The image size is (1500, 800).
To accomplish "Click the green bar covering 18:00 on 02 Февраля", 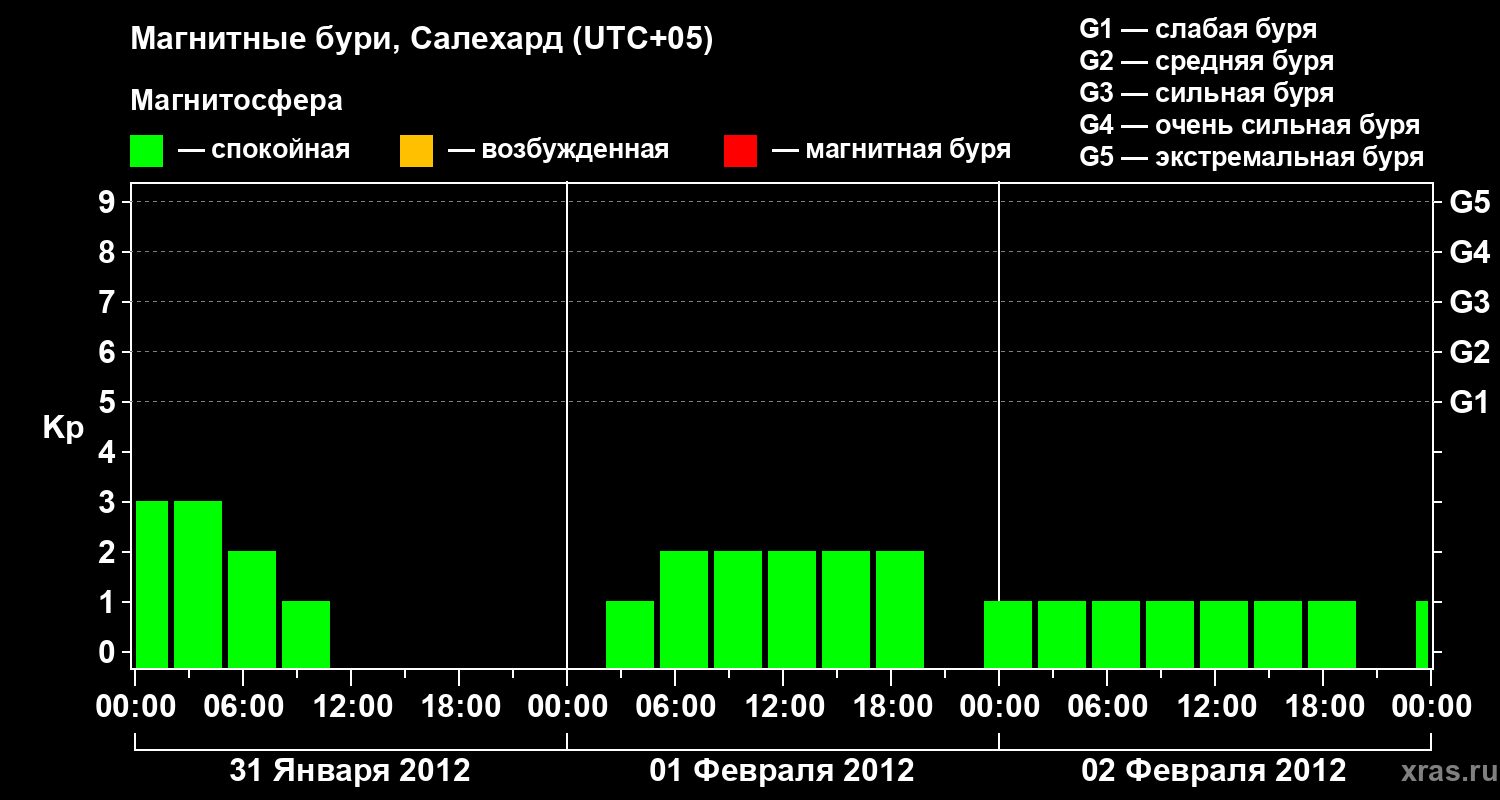I will [x=1332, y=634].
